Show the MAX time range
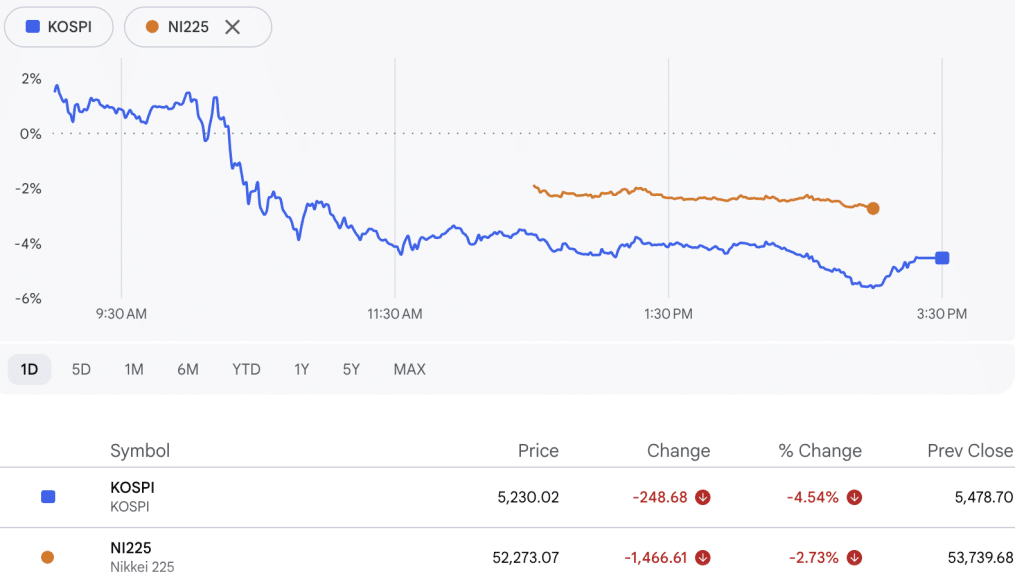1024x577 pixels. [409, 369]
